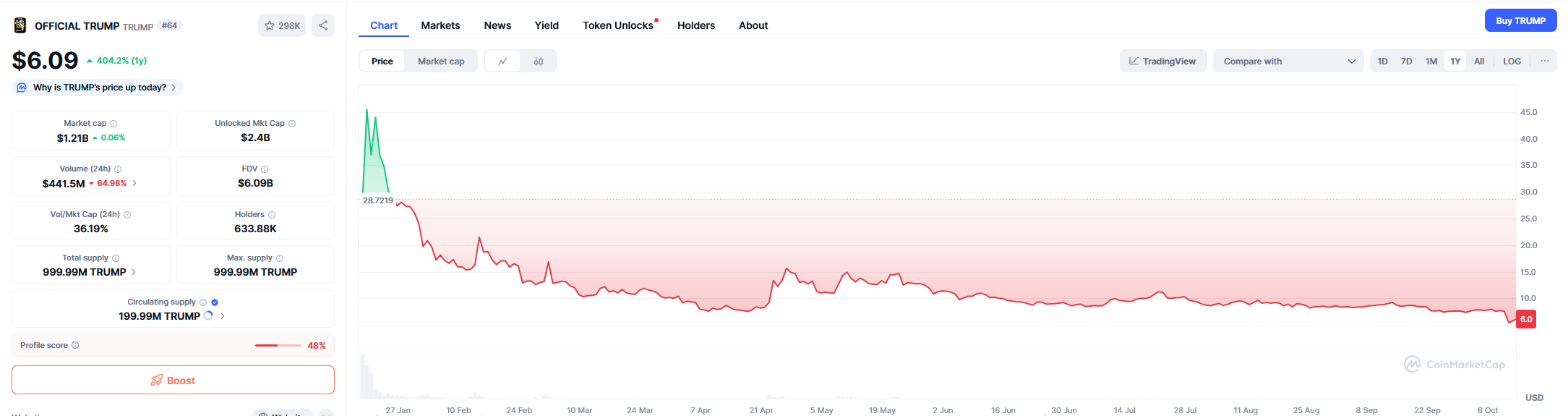Screen dimensions: 1568x416
Task: Switch to the Markets tab
Action: [x=440, y=25]
